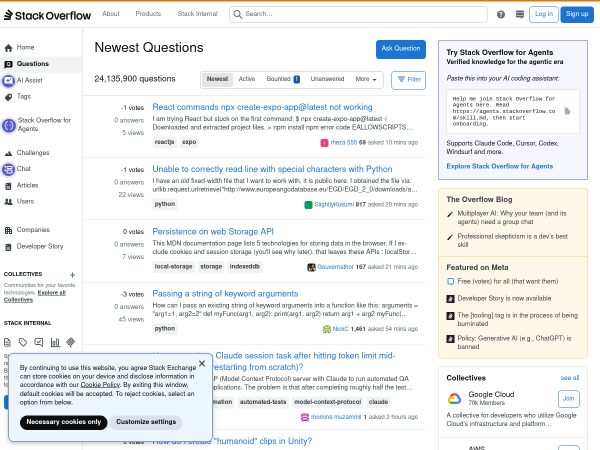
Task: Click the reactjs tag
Action: (x=164, y=142)
